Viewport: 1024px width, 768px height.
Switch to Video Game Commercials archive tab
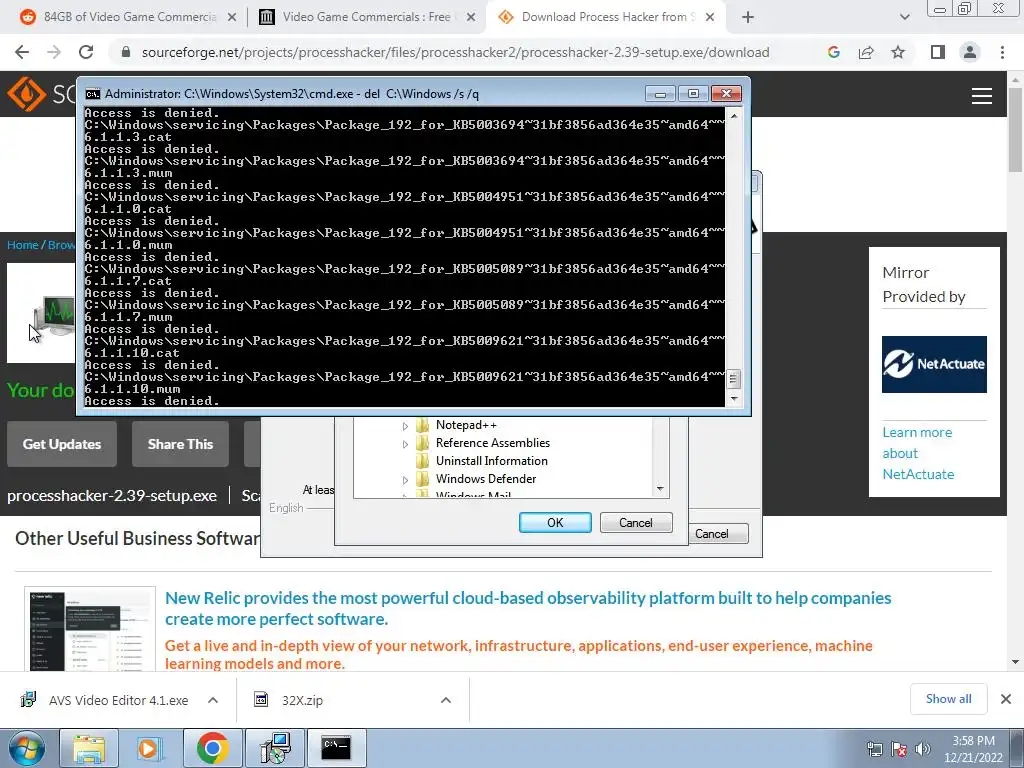click(x=366, y=17)
